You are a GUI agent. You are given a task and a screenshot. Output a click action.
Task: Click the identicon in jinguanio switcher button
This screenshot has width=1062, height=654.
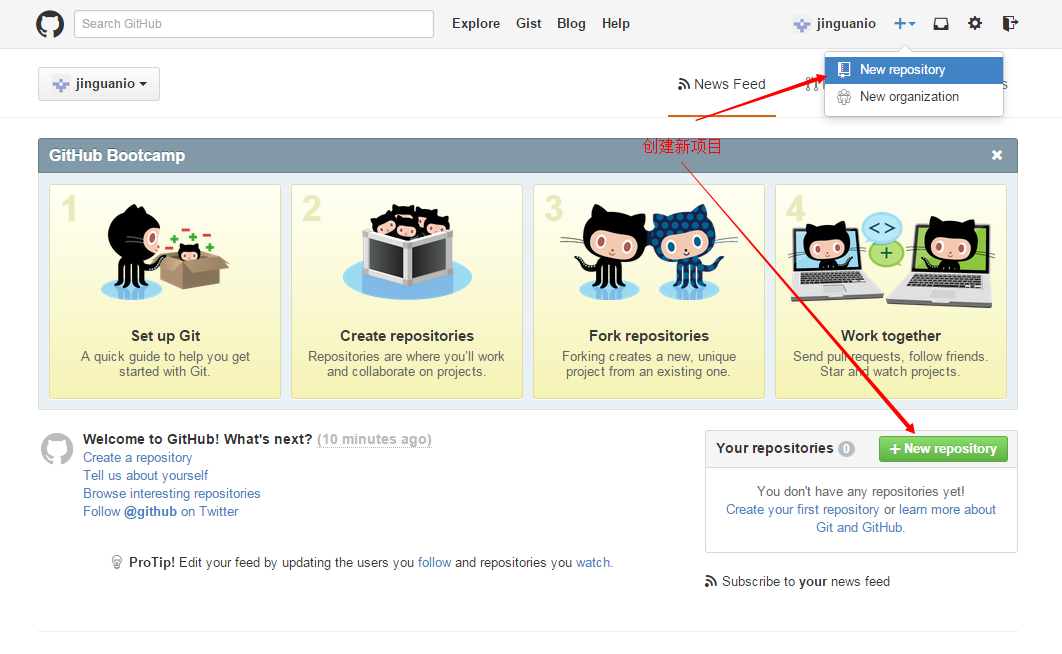61,85
